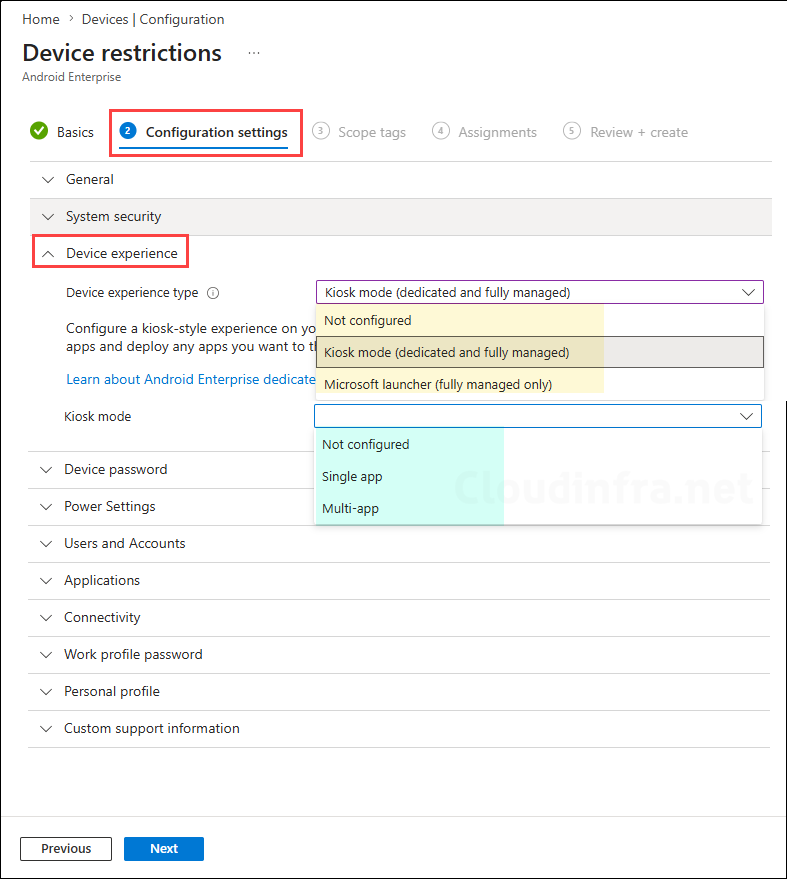Viewport: 787px width, 879px height.
Task: Choose Not configured in Kiosk mode list
Action: coord(538,445)
